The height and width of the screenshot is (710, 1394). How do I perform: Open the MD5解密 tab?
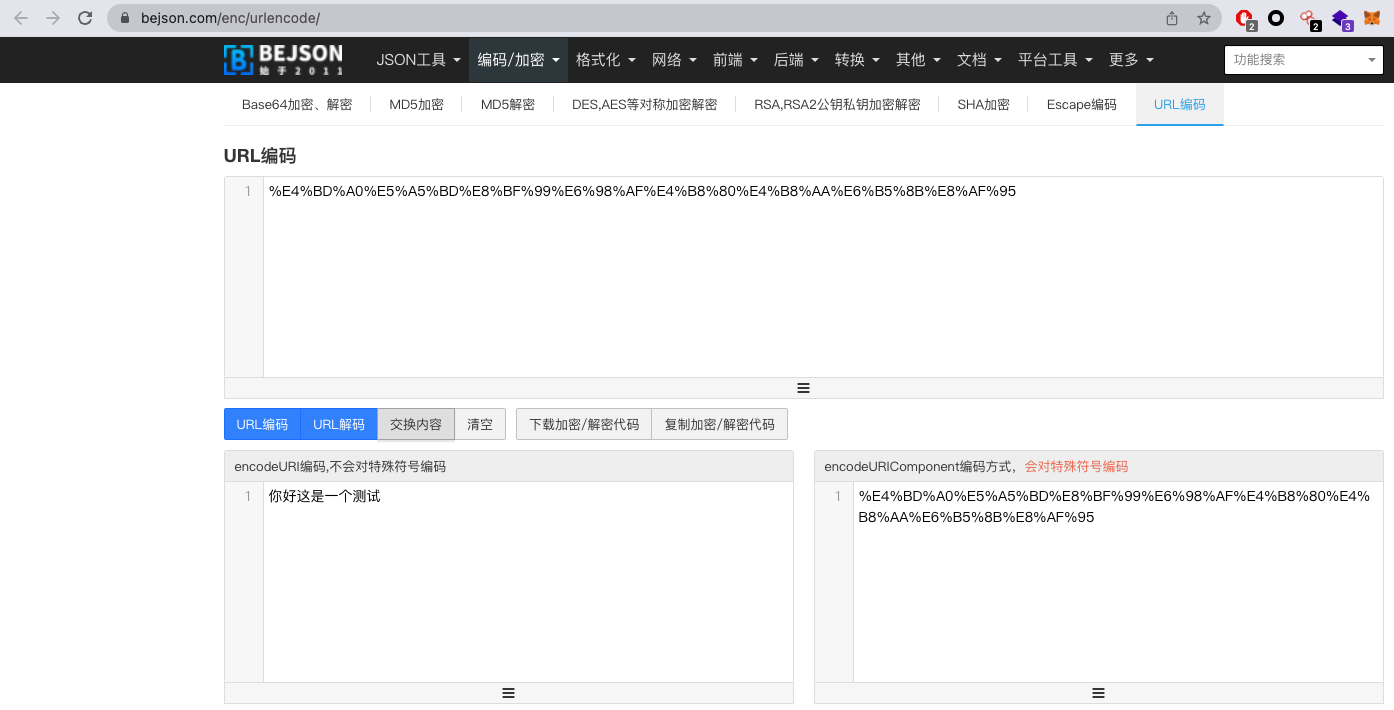pyautogui.click(x=507, y=104)
